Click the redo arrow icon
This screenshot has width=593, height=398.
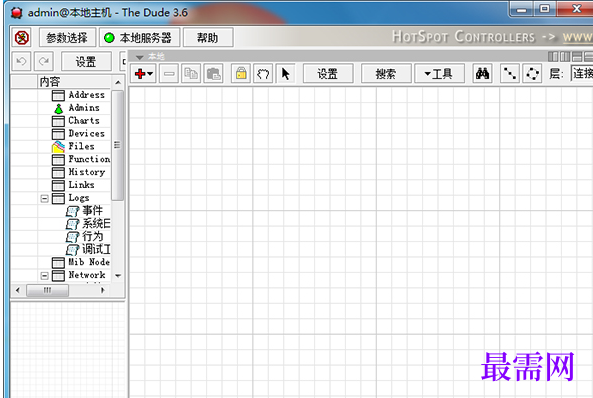click(x=44, y=61)
